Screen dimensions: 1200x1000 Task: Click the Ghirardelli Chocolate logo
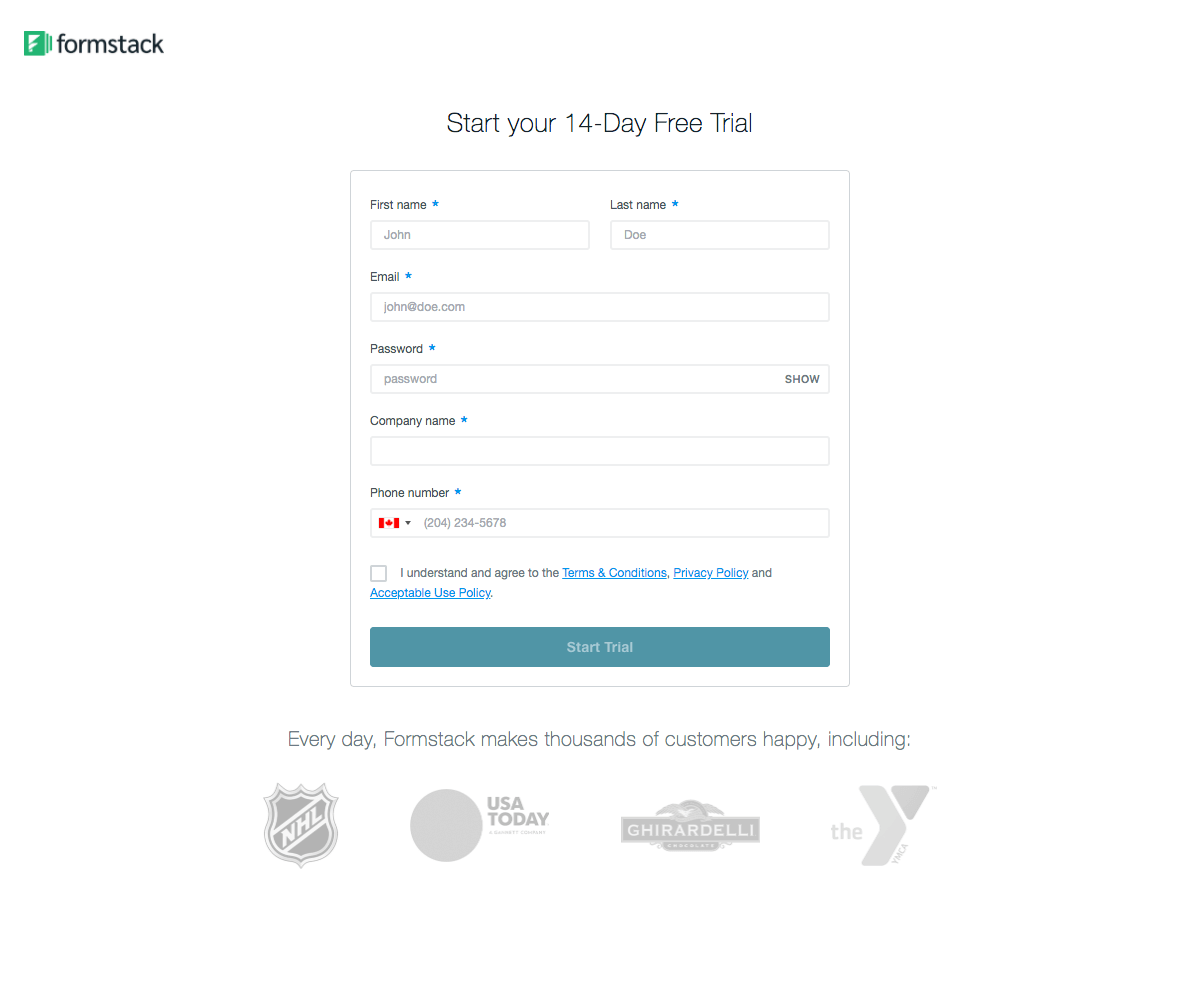pyautogui.click(x=690, y=825)
